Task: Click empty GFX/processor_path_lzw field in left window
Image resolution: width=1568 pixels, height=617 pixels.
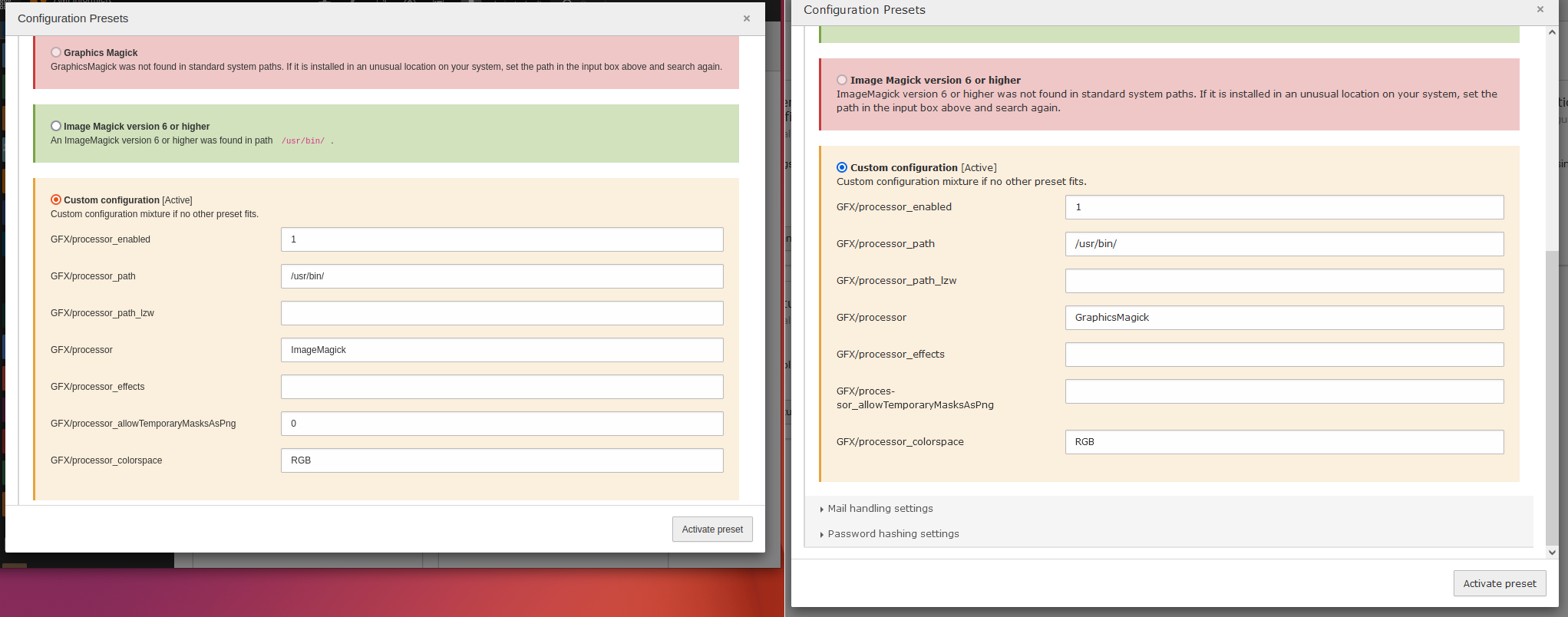Action: 502,313
